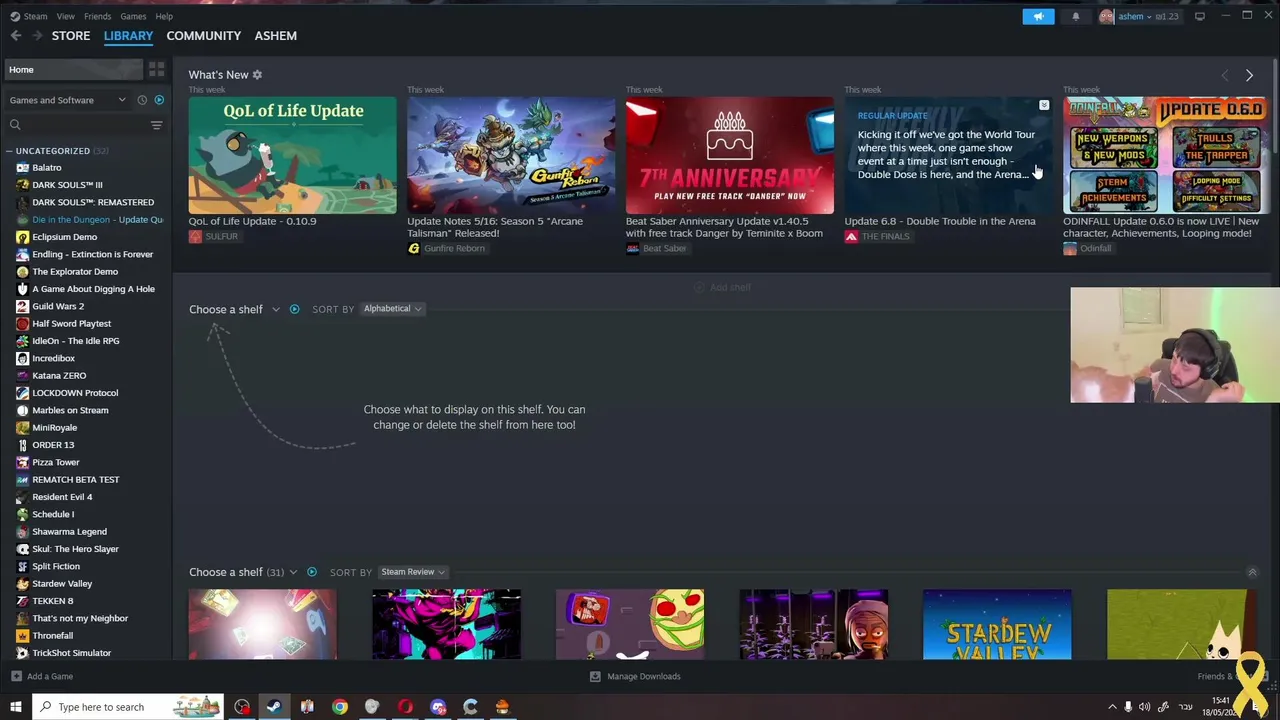
Task: Open Windows Start menu
Action: tap(16, 707)
